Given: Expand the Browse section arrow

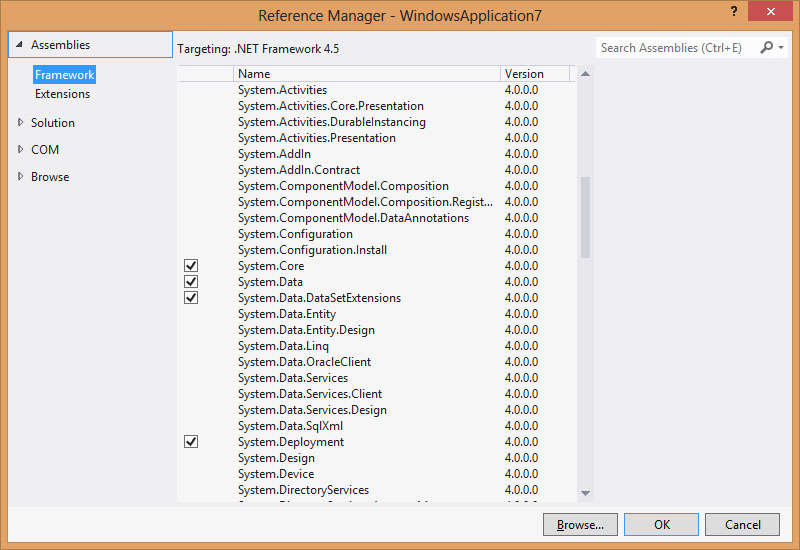Looking at the screenshot, I should coord(20,177).
